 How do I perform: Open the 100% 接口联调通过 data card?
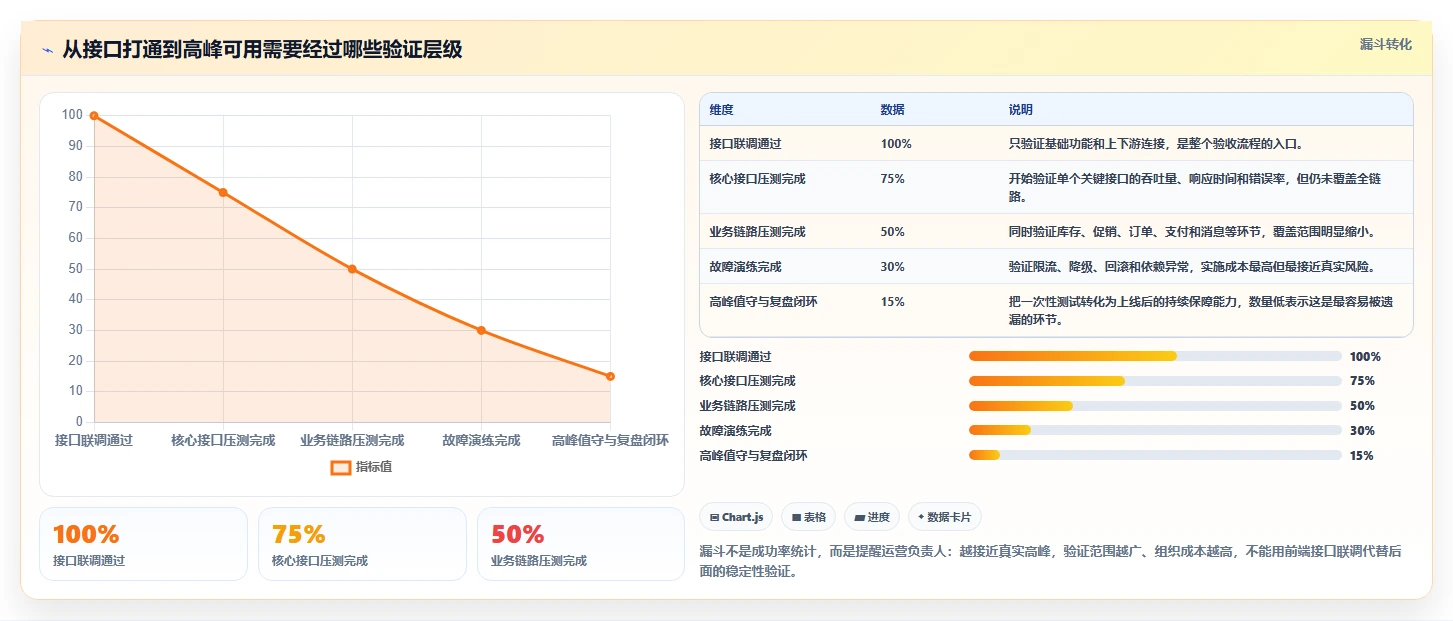[x=143, y=544]
